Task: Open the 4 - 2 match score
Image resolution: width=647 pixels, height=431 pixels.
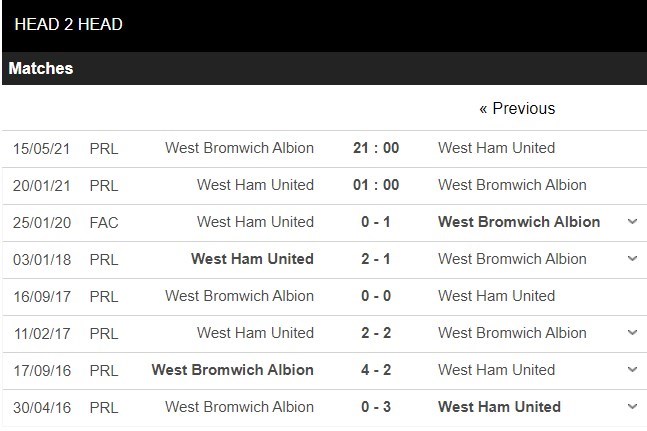Action: tap(376, 370)
